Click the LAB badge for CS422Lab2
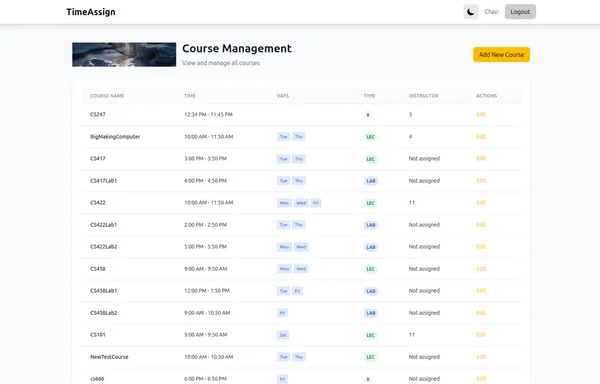 pos(371,247)
